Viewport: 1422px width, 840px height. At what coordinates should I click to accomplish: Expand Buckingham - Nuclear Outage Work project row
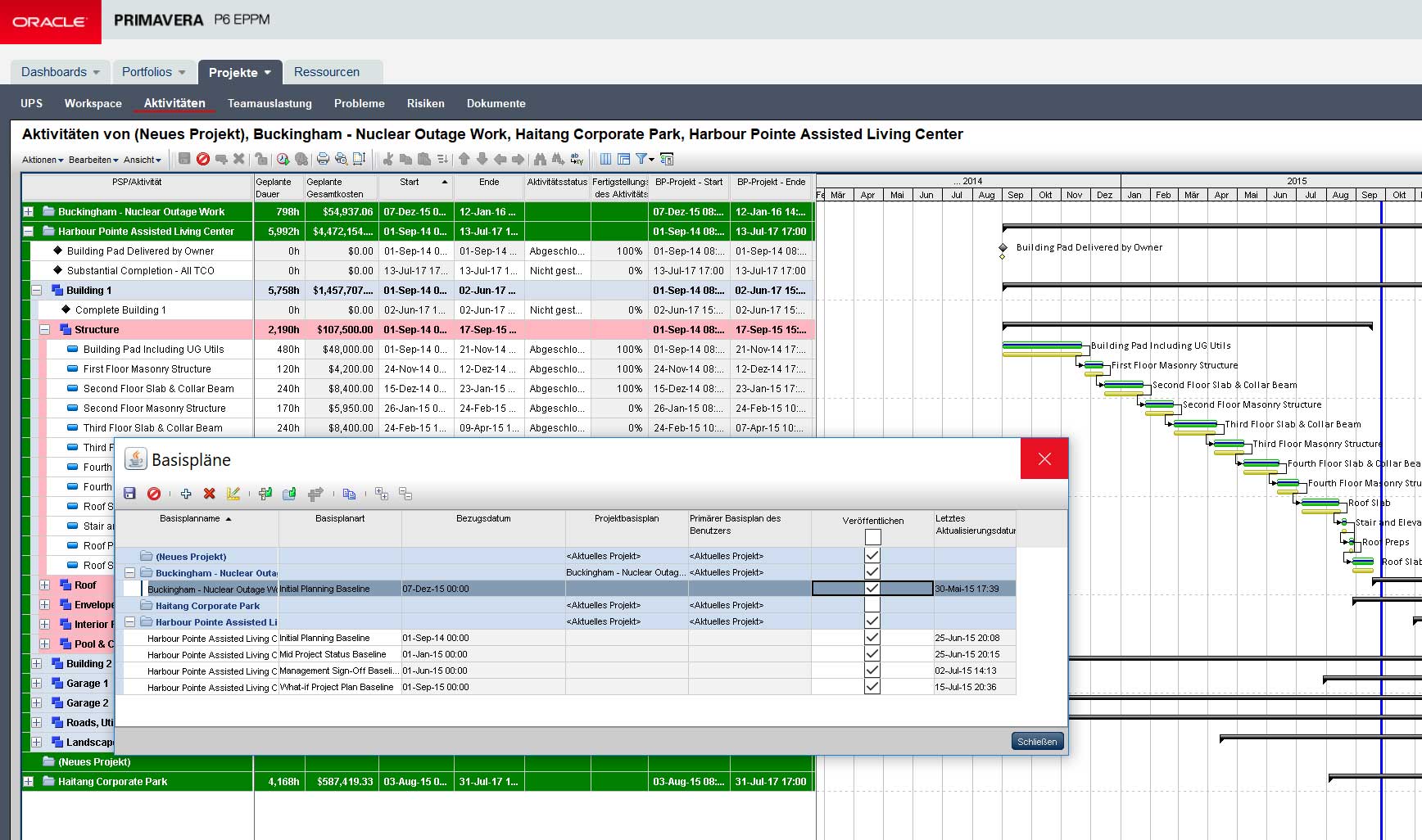pos(28,211)
